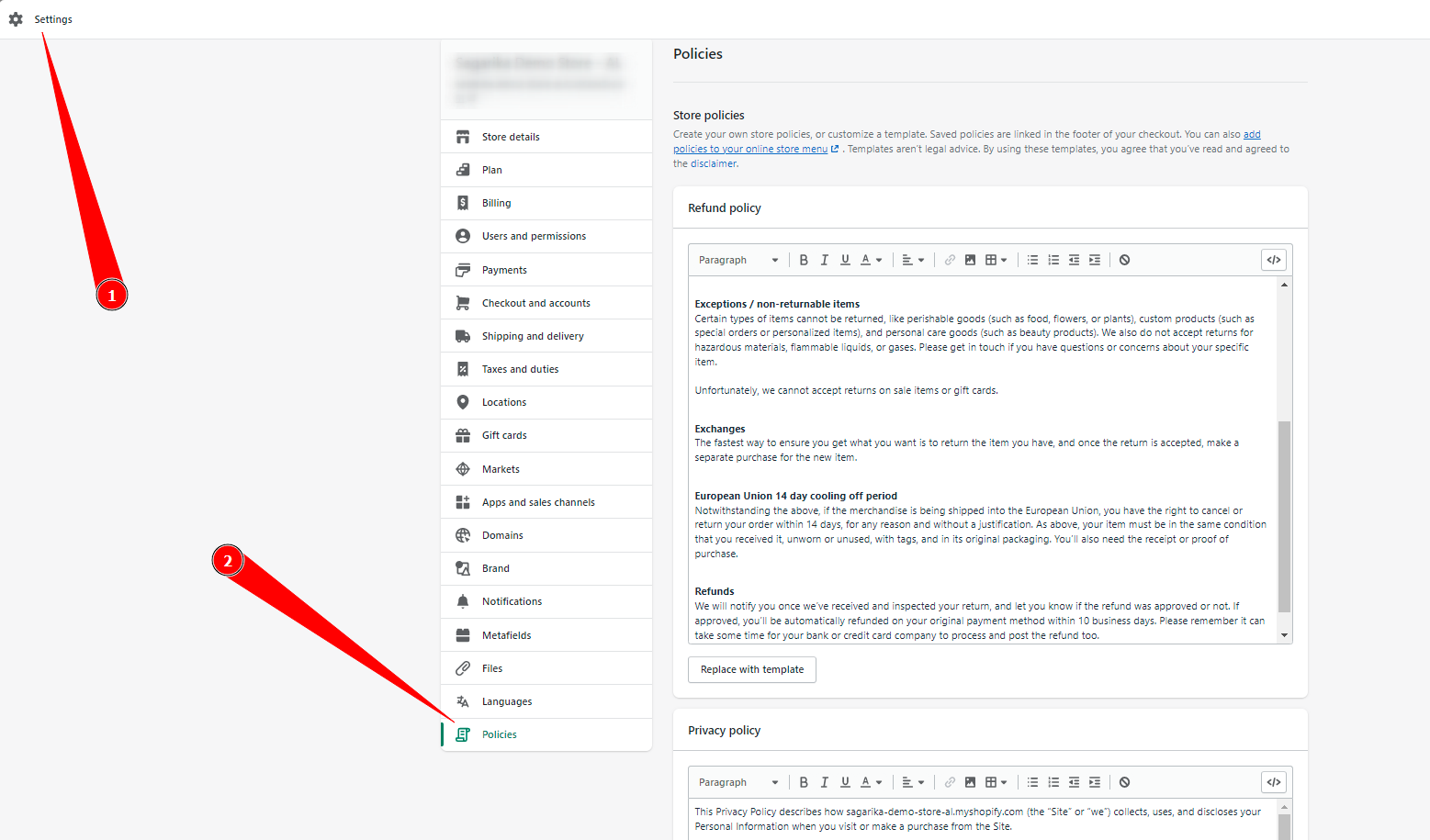1430x840 pixels.
Task: Click the Refund policy scrollbar up arrow
Action: pos(1284,285)
